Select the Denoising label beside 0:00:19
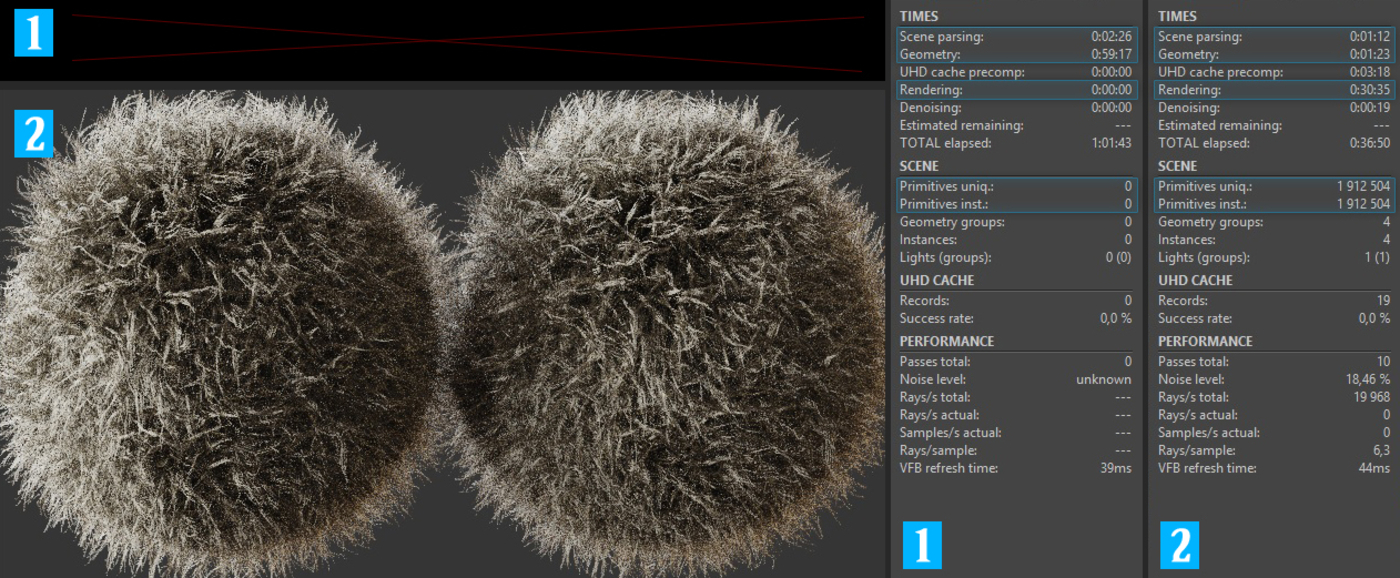Image resolution: width=1400 pixels, height=578 pixels. tap(1189, 108)
